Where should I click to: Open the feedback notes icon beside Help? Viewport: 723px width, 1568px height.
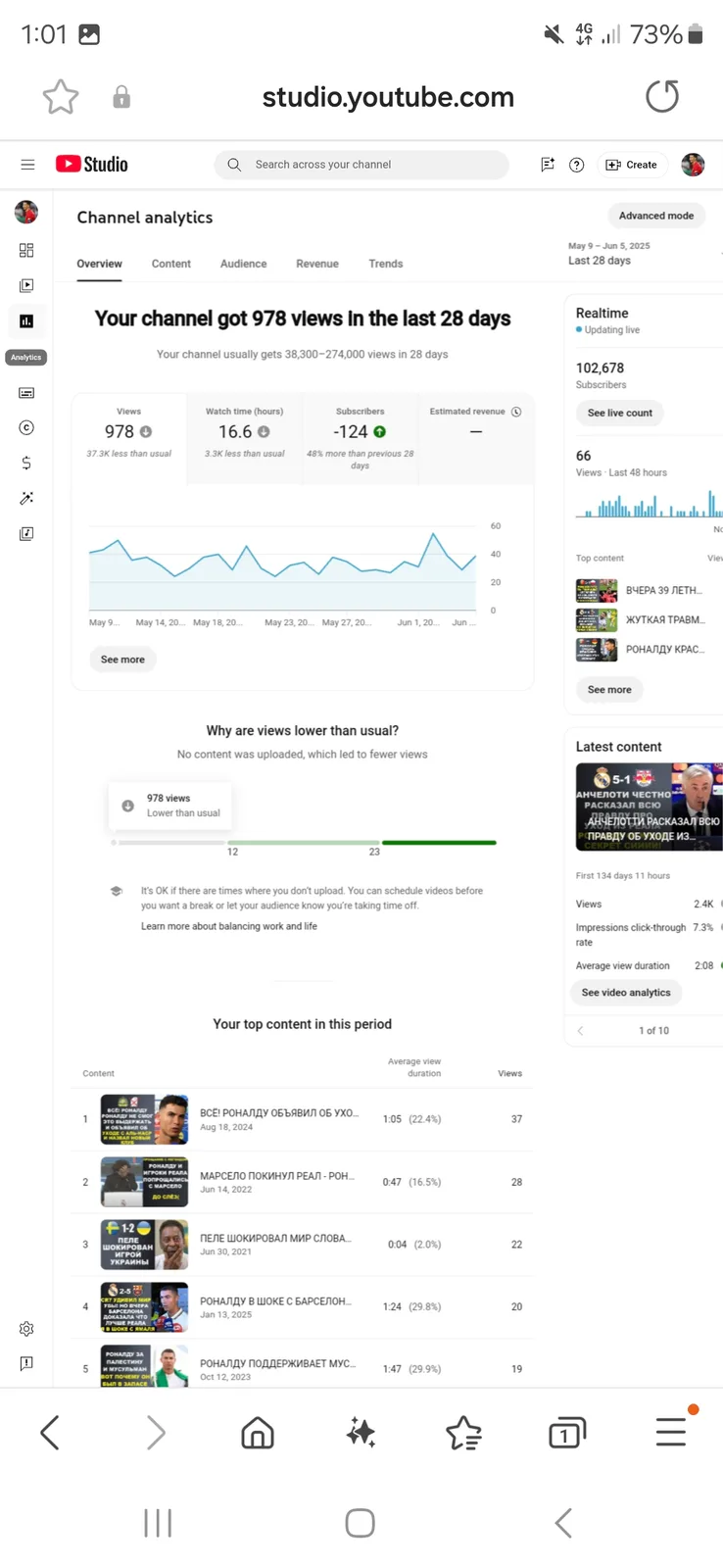(548, 165)
